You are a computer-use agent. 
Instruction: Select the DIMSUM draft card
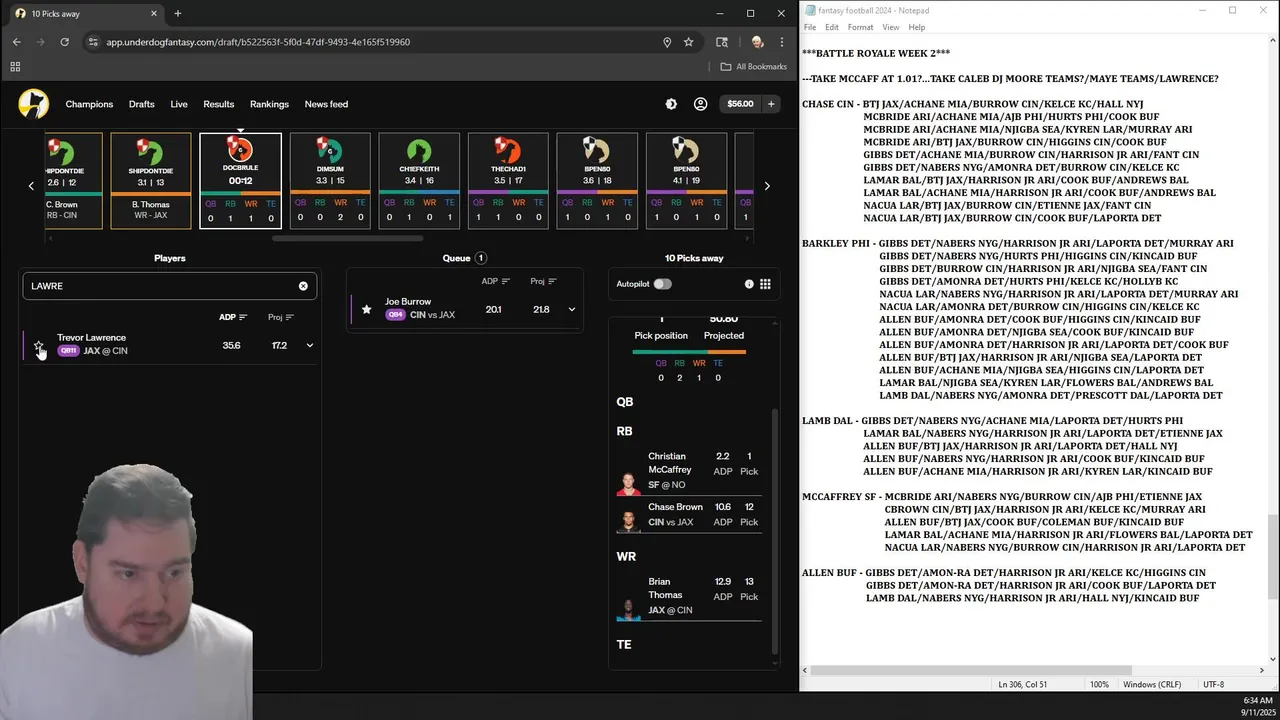pos(330,181)
